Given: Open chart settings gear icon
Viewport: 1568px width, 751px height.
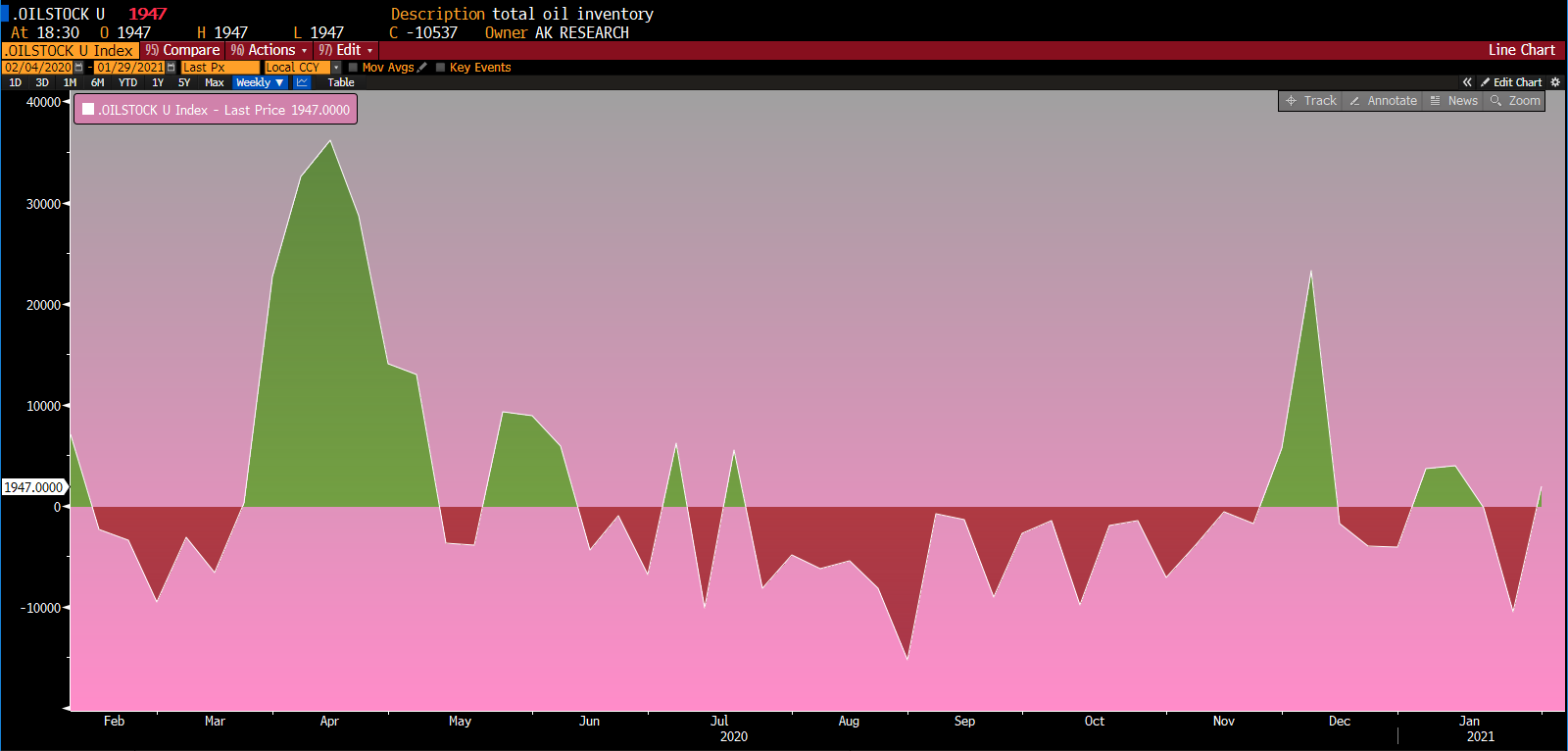Looking at the screenshot, I should pos(1554,82).
